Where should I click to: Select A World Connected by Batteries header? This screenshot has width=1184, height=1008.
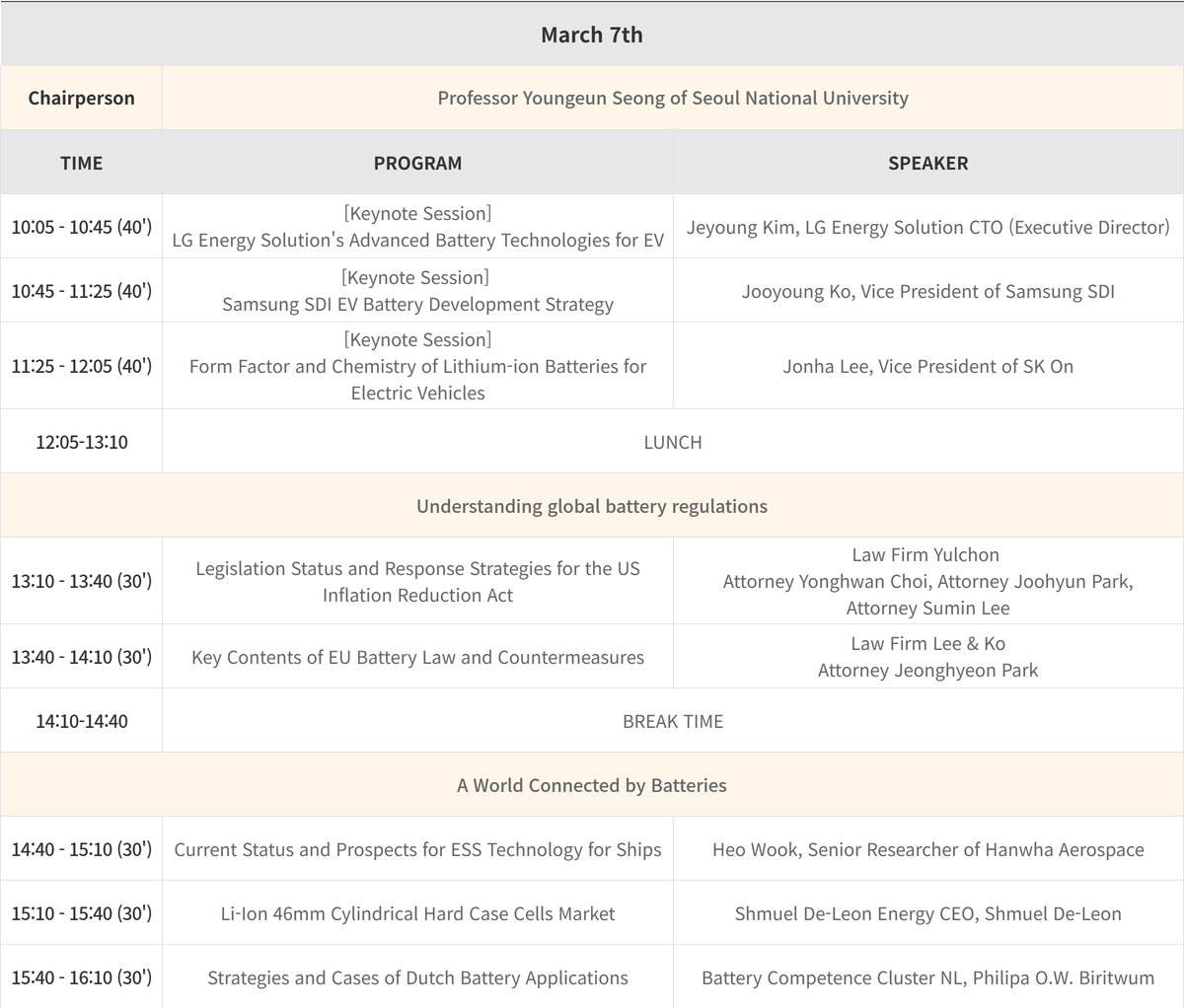[x=591, y=785]
